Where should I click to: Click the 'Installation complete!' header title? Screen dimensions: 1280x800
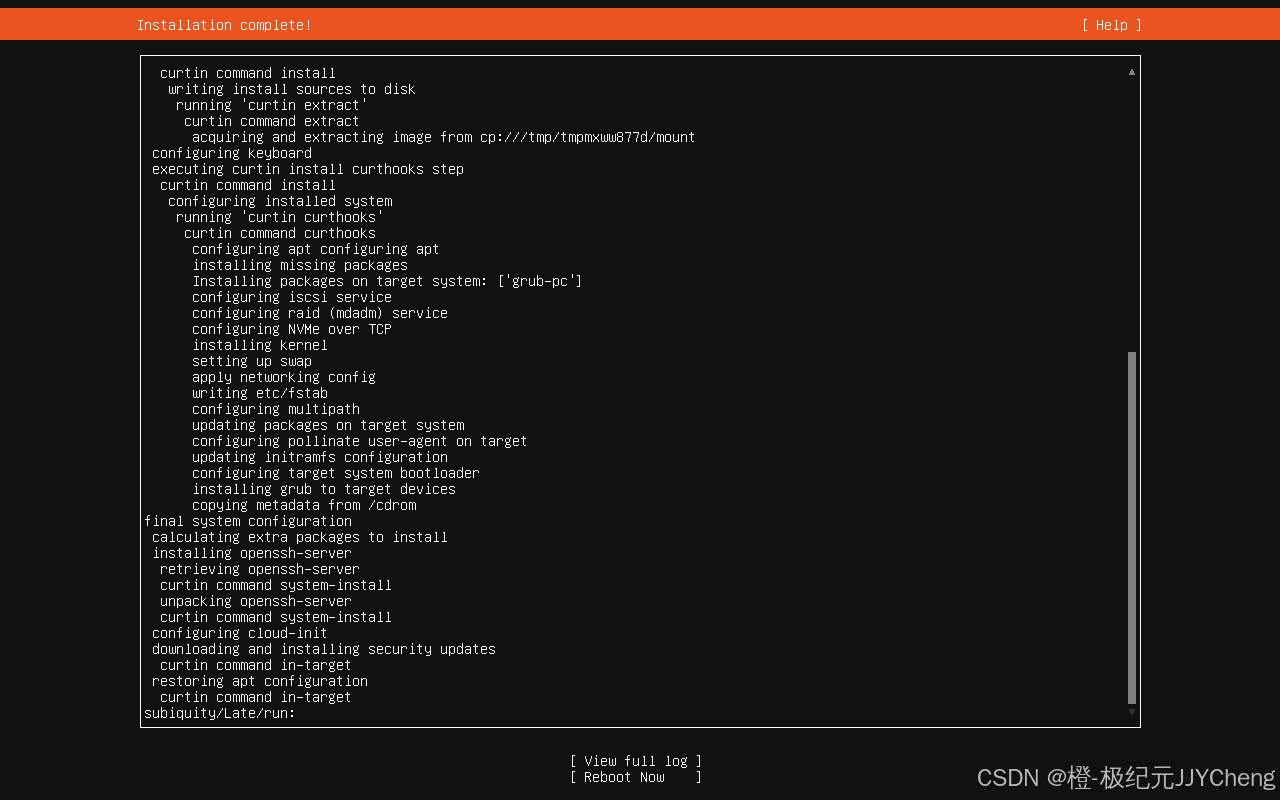[x=224, y=25]
